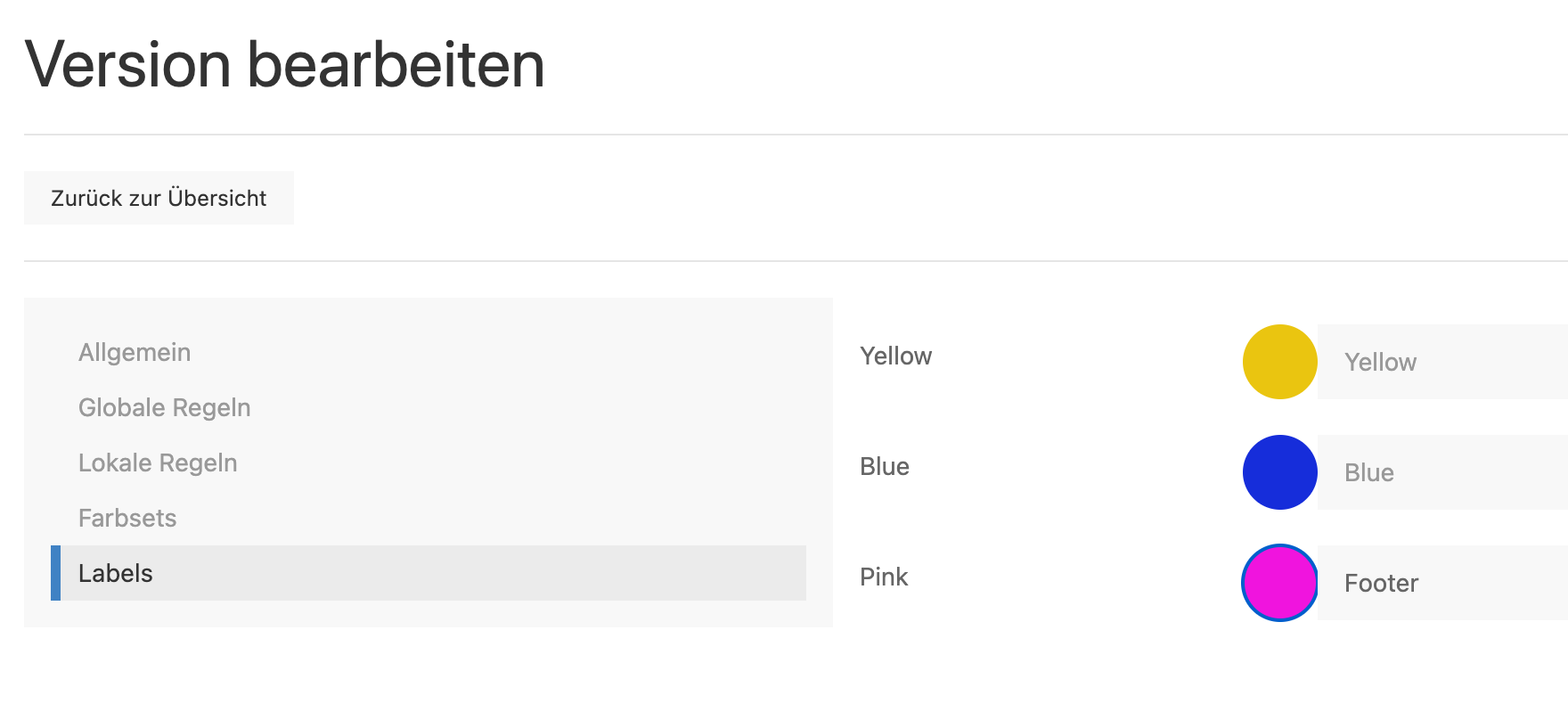The height and width of the screenshot is (704, 1568).
Task: Click the Blue row label text
Action: pyautogui.click(x=884, y=467)
